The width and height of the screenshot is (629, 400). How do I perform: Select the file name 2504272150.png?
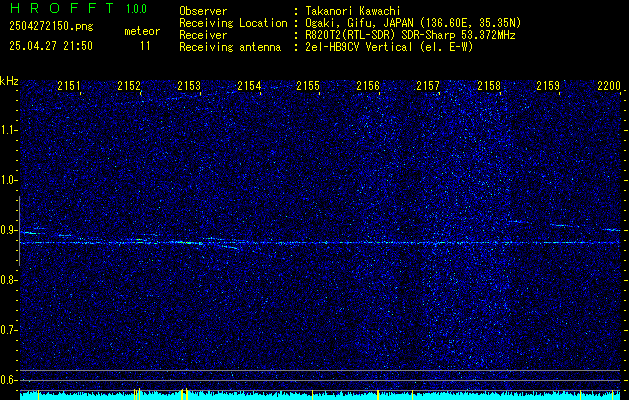51,27
